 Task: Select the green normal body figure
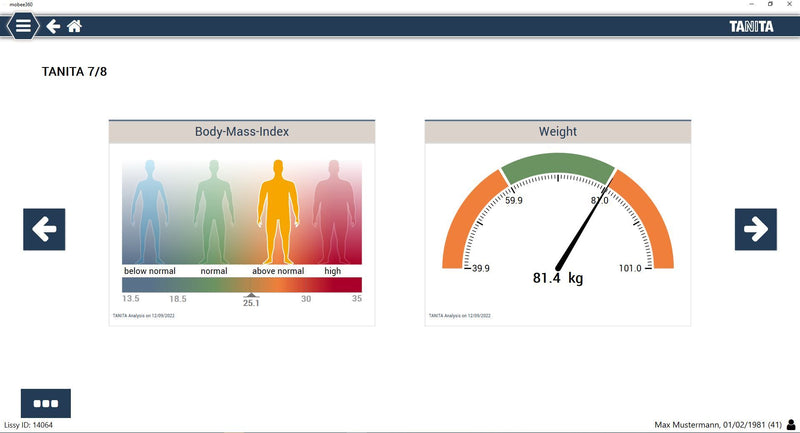(x=211, y=209)
